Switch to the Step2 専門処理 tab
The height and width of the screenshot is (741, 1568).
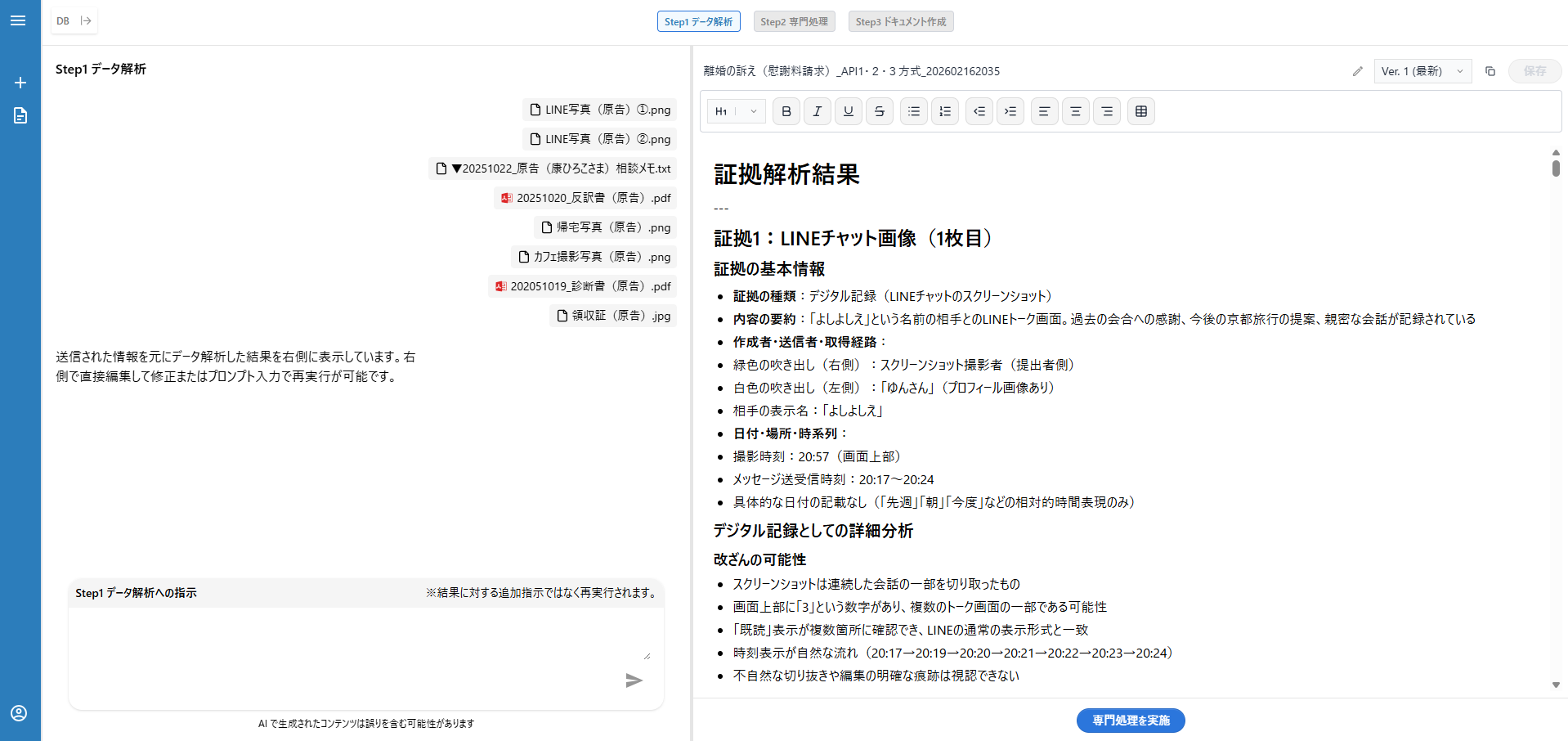[x=794, y=21]
